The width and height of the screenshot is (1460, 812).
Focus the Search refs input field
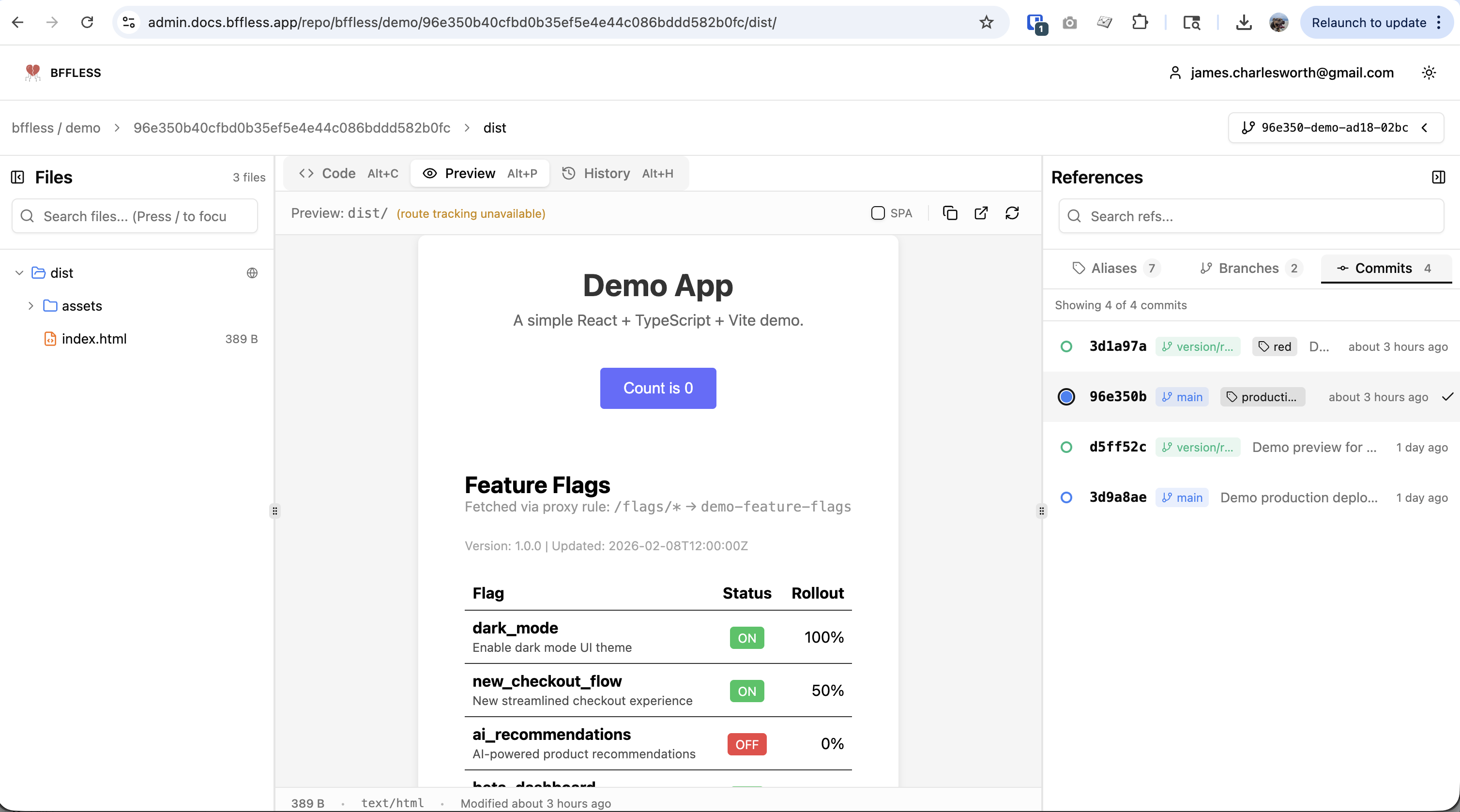pos(1251,216)
